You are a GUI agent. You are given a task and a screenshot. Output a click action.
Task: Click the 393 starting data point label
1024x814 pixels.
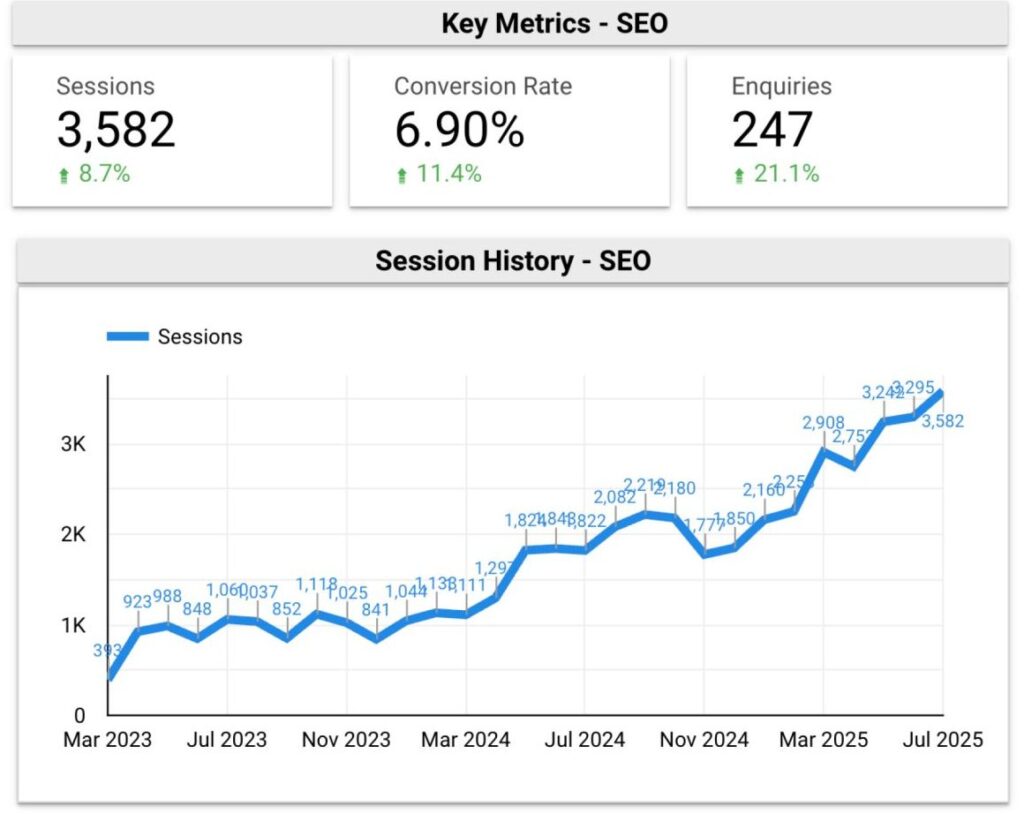pyautogui.click(x=108, y=651)
